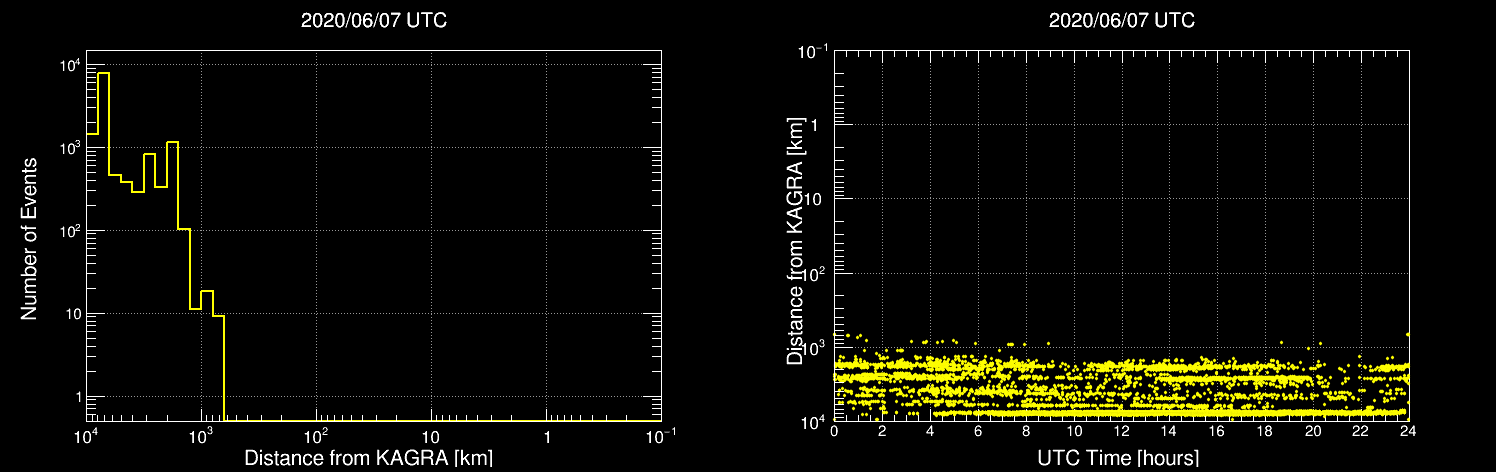Click the 10^2 tick on Number of Events axis
This screenshot has height=472, width=1496.
(x=70, y=232)
